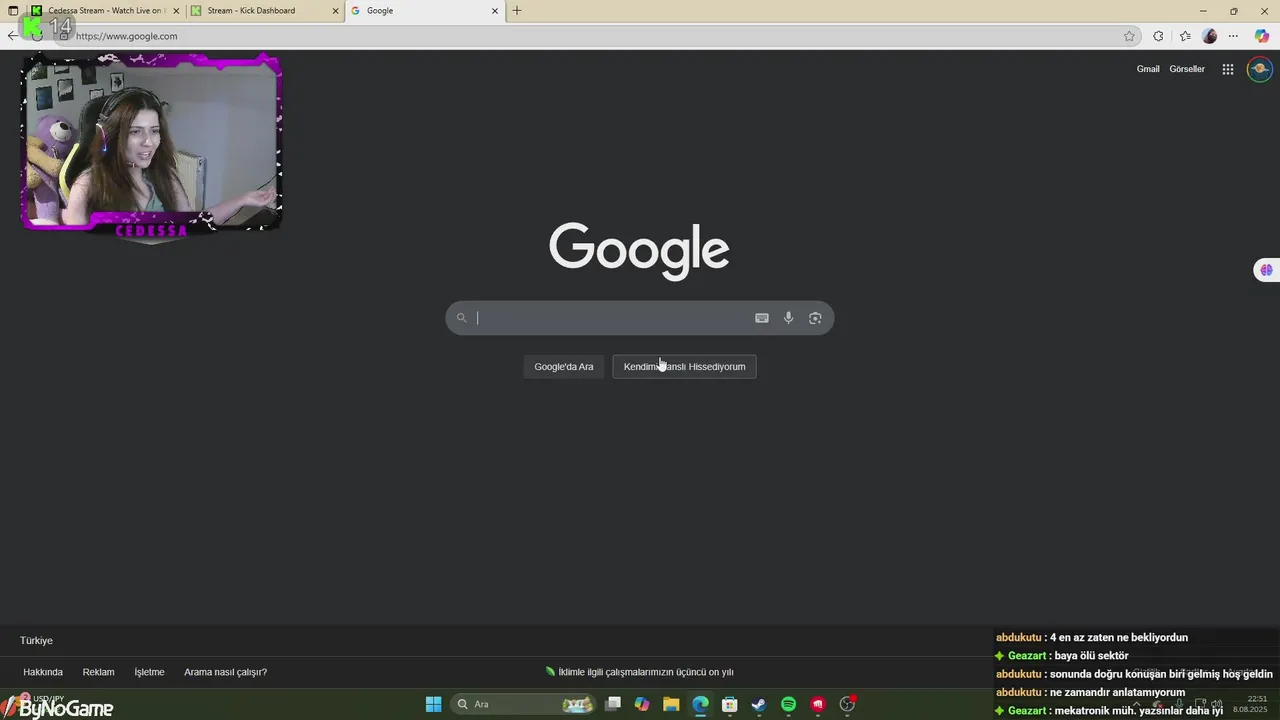Open the Edge profile picture
Image resolution: width=1280 pixels, height=720 pixels.
point(1210,36)
